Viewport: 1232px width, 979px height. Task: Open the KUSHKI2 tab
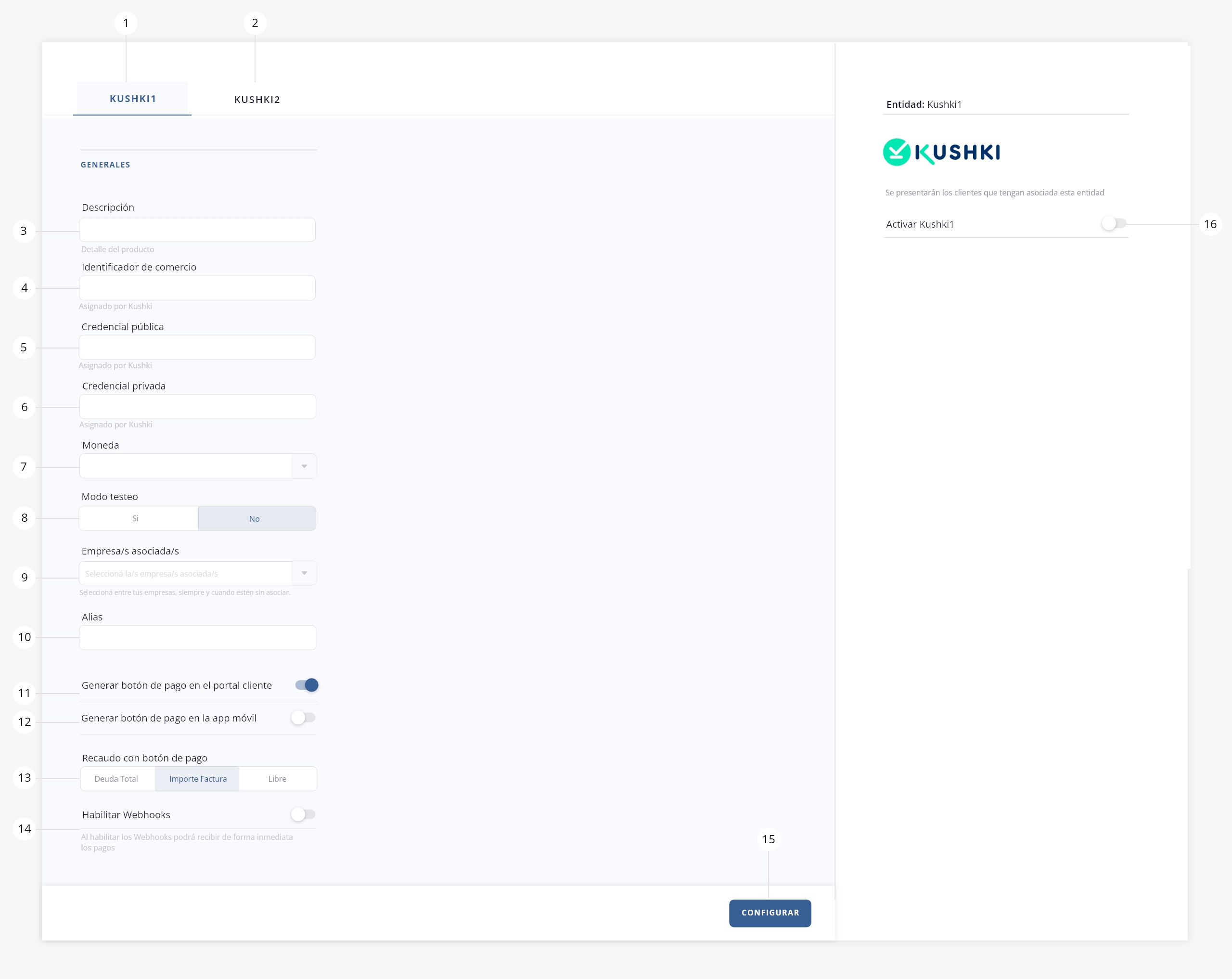click(257, 100)
